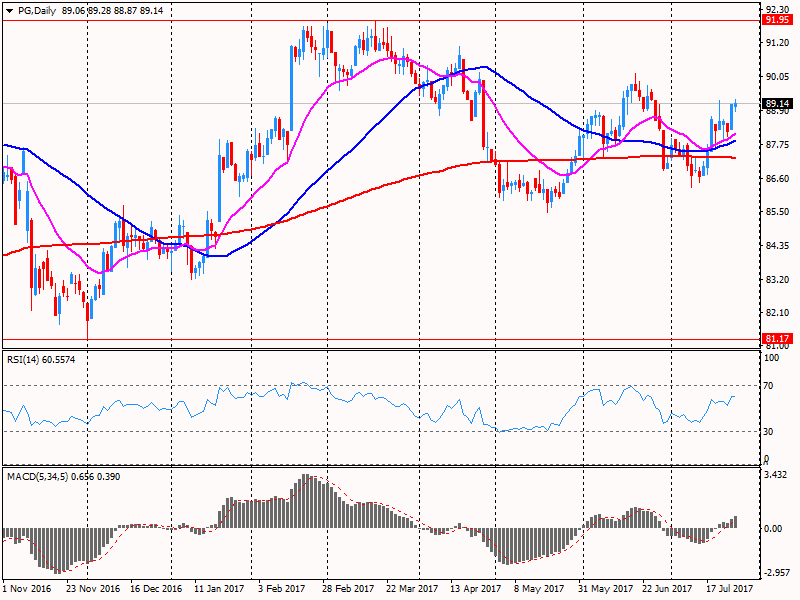The width and height of the screenshot is (800, 600).
Task: Select the 23 Nov 2016 date label
Action: click(x=93, y=589)
